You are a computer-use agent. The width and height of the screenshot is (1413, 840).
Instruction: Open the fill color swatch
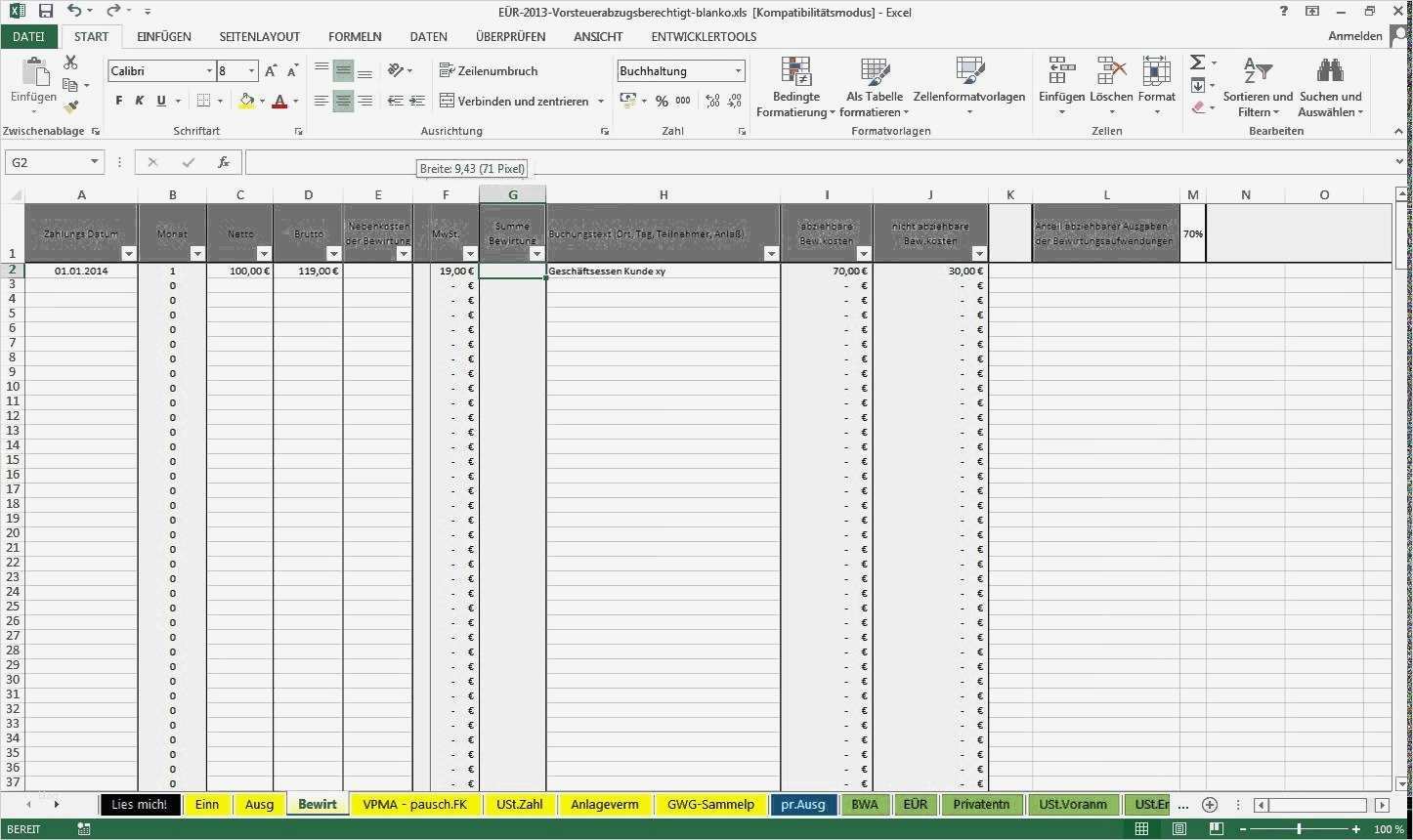click(x=246, y=101)
